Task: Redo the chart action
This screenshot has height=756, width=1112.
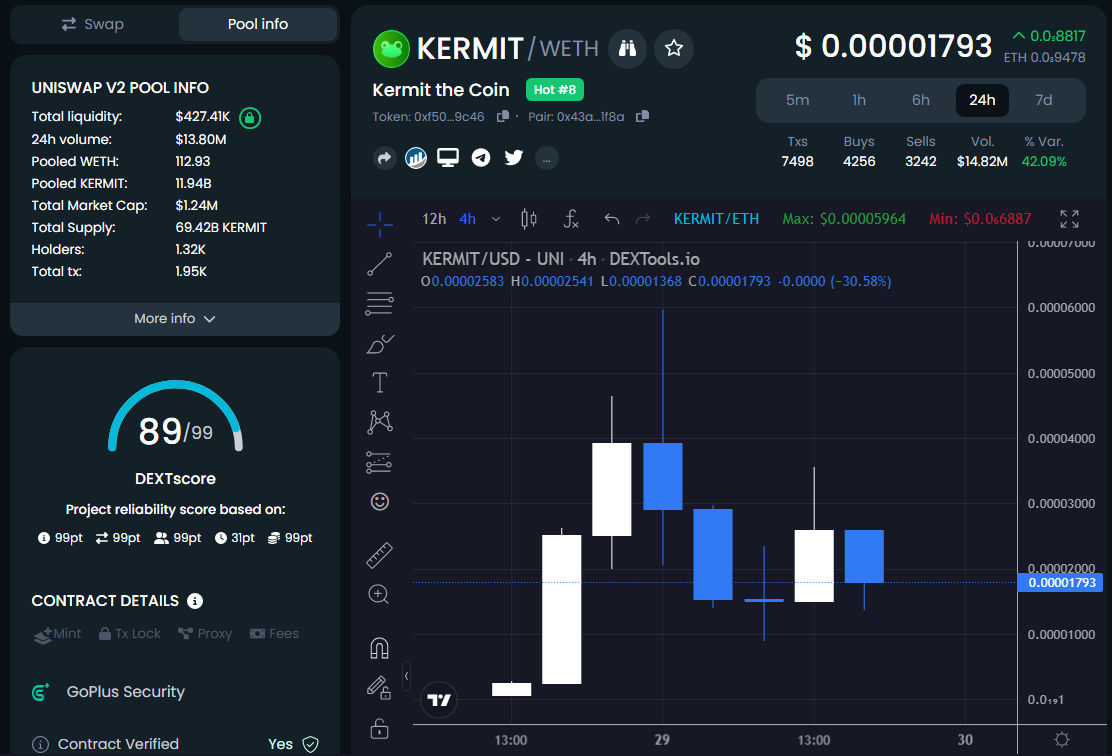Action: [x=643, y=219]
